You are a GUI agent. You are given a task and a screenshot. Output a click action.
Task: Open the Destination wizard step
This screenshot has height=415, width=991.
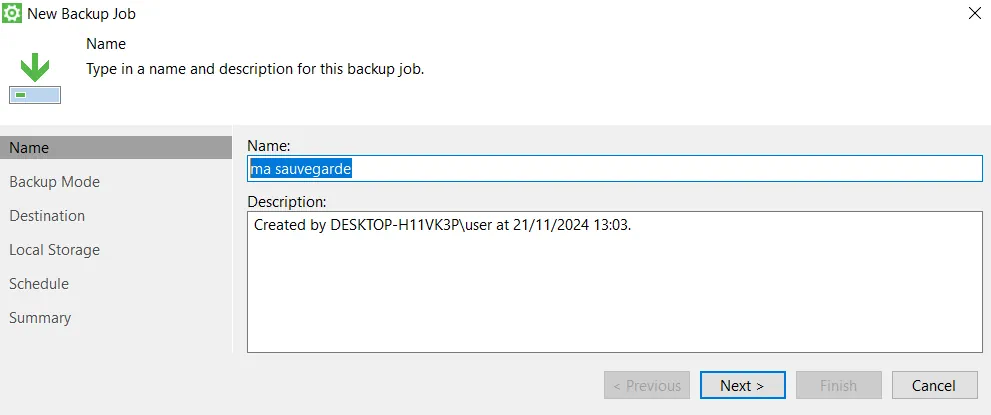[x=47, y=216]
